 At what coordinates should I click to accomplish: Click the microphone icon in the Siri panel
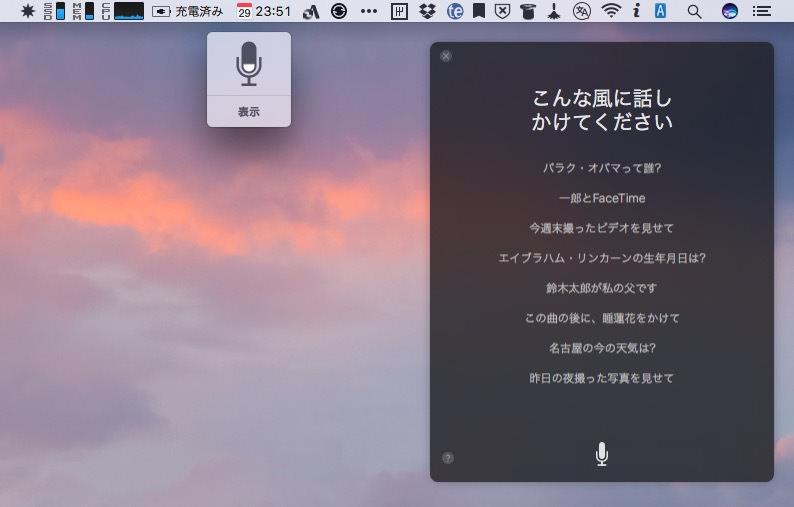(x=601, y=455)
